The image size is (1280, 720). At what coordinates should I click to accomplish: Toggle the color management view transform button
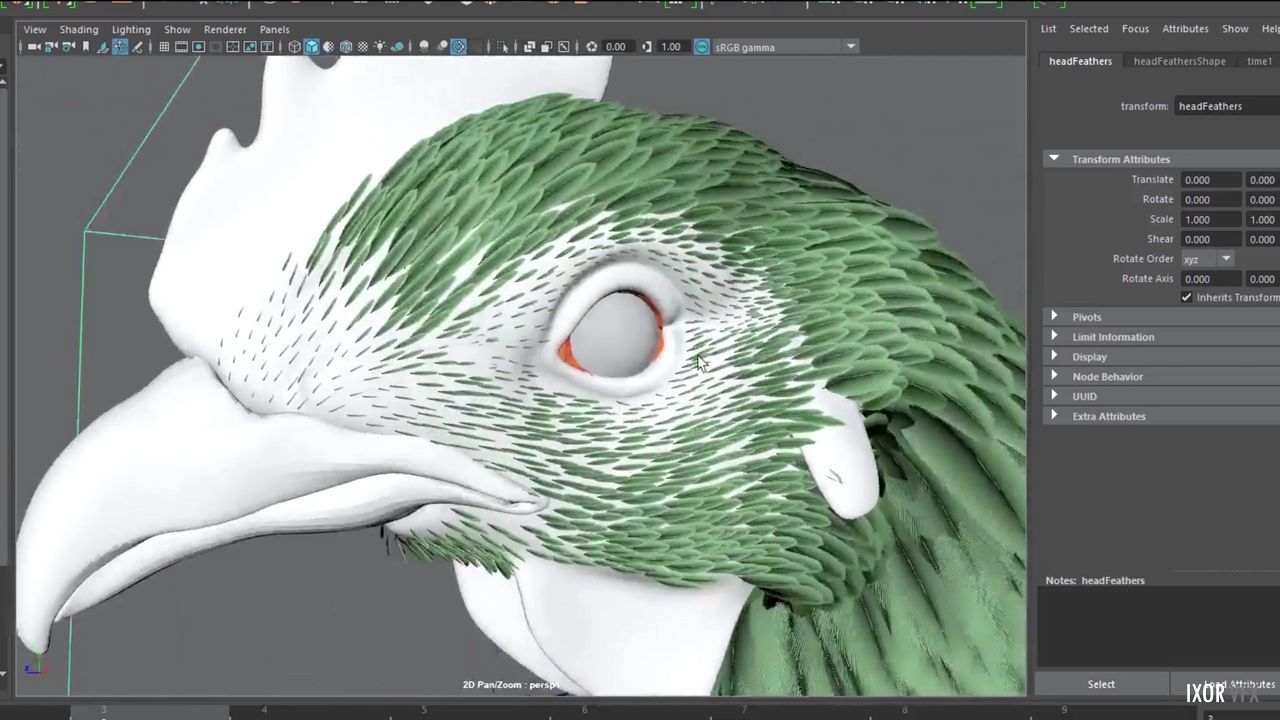click(x=702, y=47)
